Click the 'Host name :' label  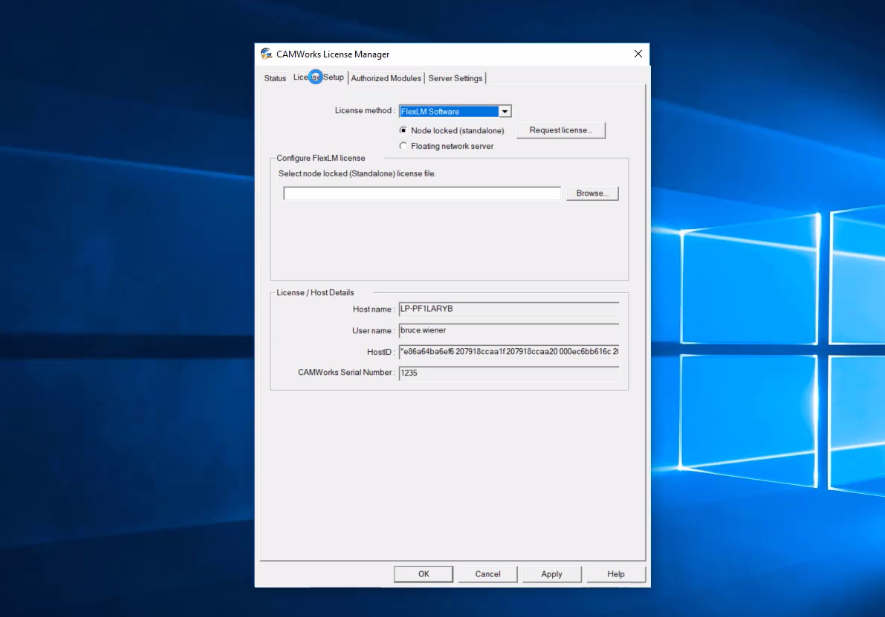coord(373,309)
